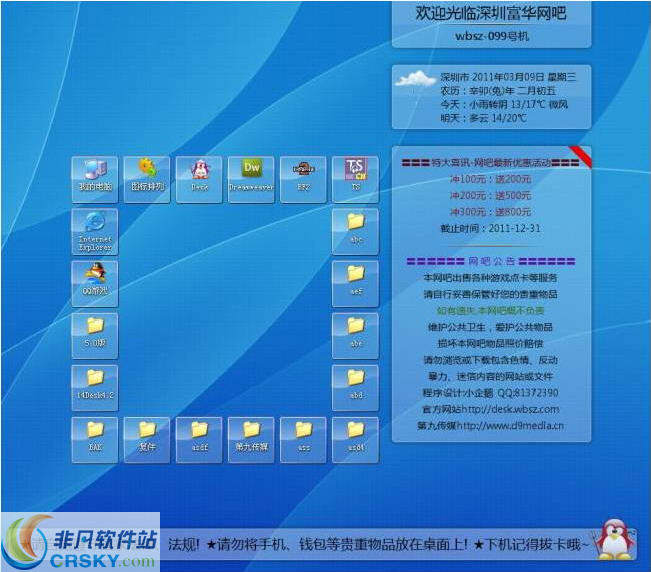Open the QQ游戏 penguin tile
Image resolution: width=651 pixels, height=572 pixels.
[95, 284]
